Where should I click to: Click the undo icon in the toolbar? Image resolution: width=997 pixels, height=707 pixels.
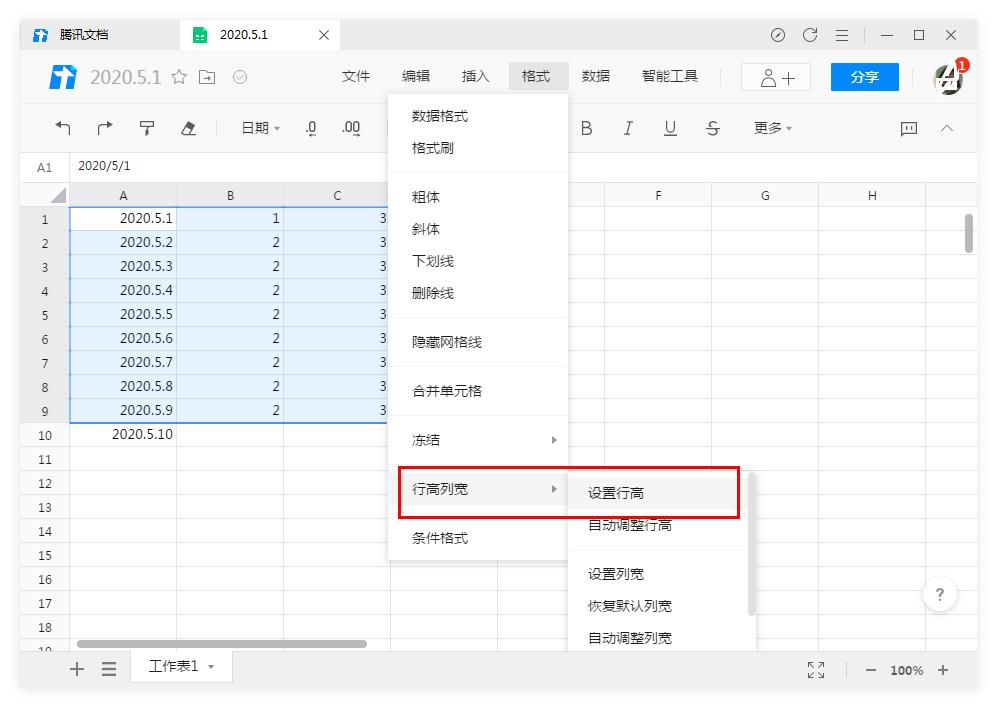click(x=62, y=128)
